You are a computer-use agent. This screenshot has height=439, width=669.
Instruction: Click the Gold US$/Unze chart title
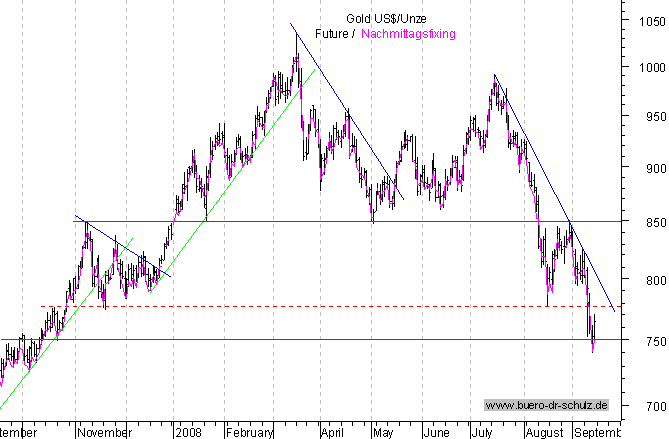383,19
